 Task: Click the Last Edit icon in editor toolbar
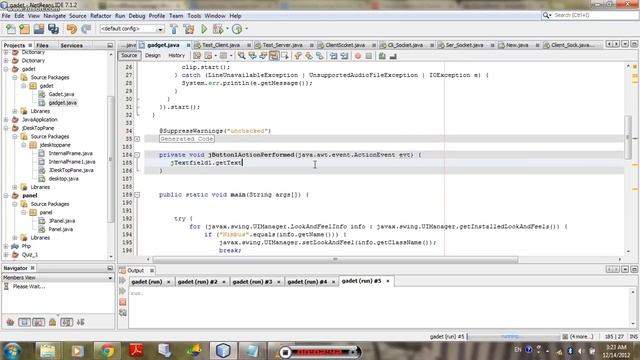pos(197,56)
